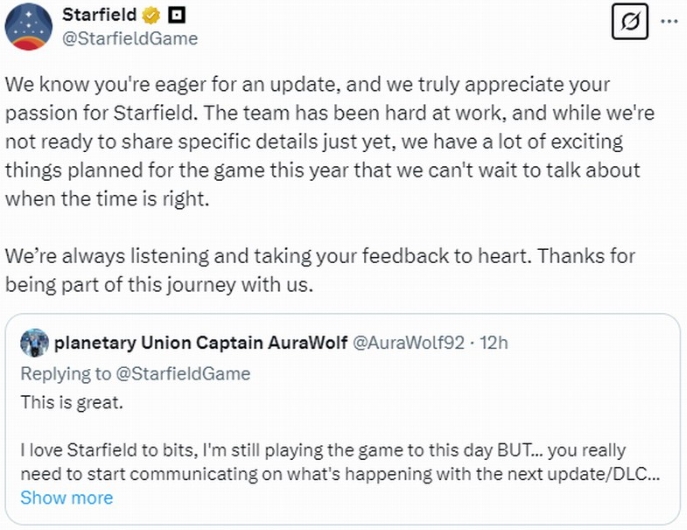Viewport: 687px width, 530px height.
Task: Click planetary Union Captain AuraWolf name
Action: tap(201, 343)
